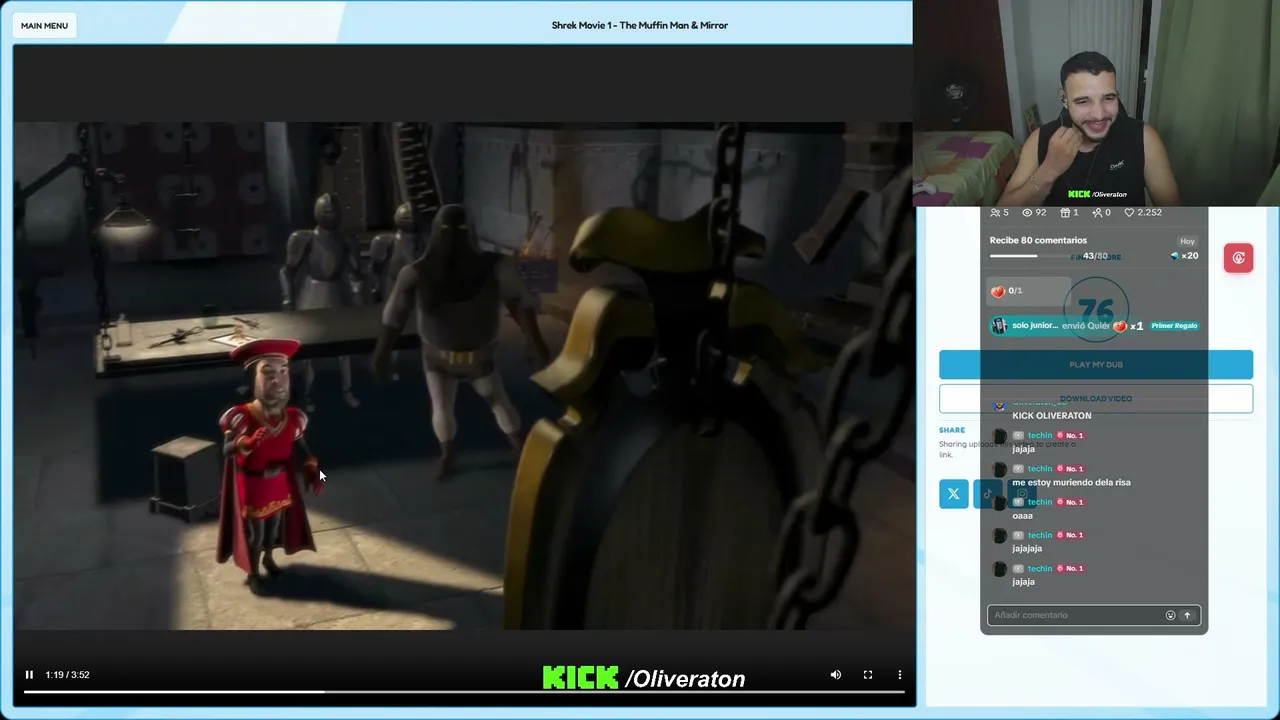Screen dimensions: 1280x720
Task: Click the 'KICK OLIVERATON' chat message
Action: coord(1051,416)
